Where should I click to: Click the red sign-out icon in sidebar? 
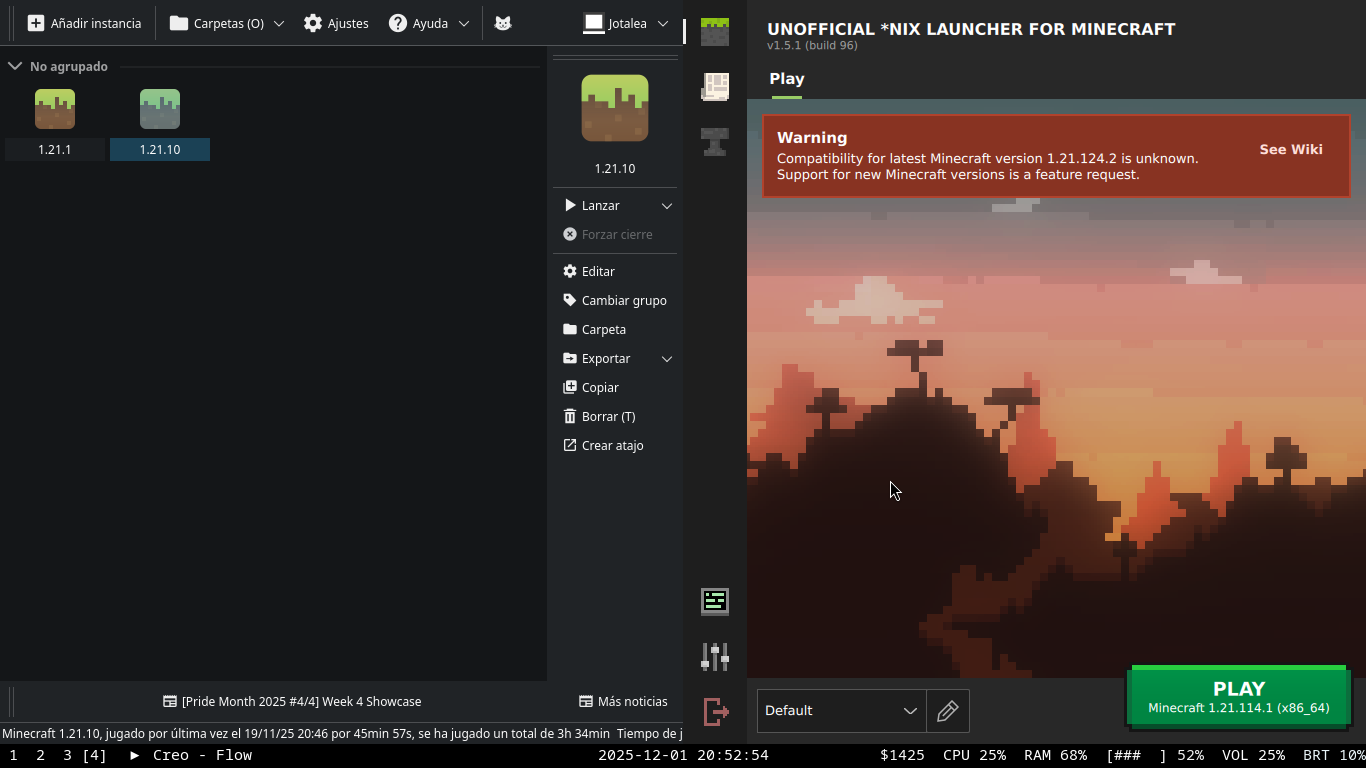[x=715, y=711]
